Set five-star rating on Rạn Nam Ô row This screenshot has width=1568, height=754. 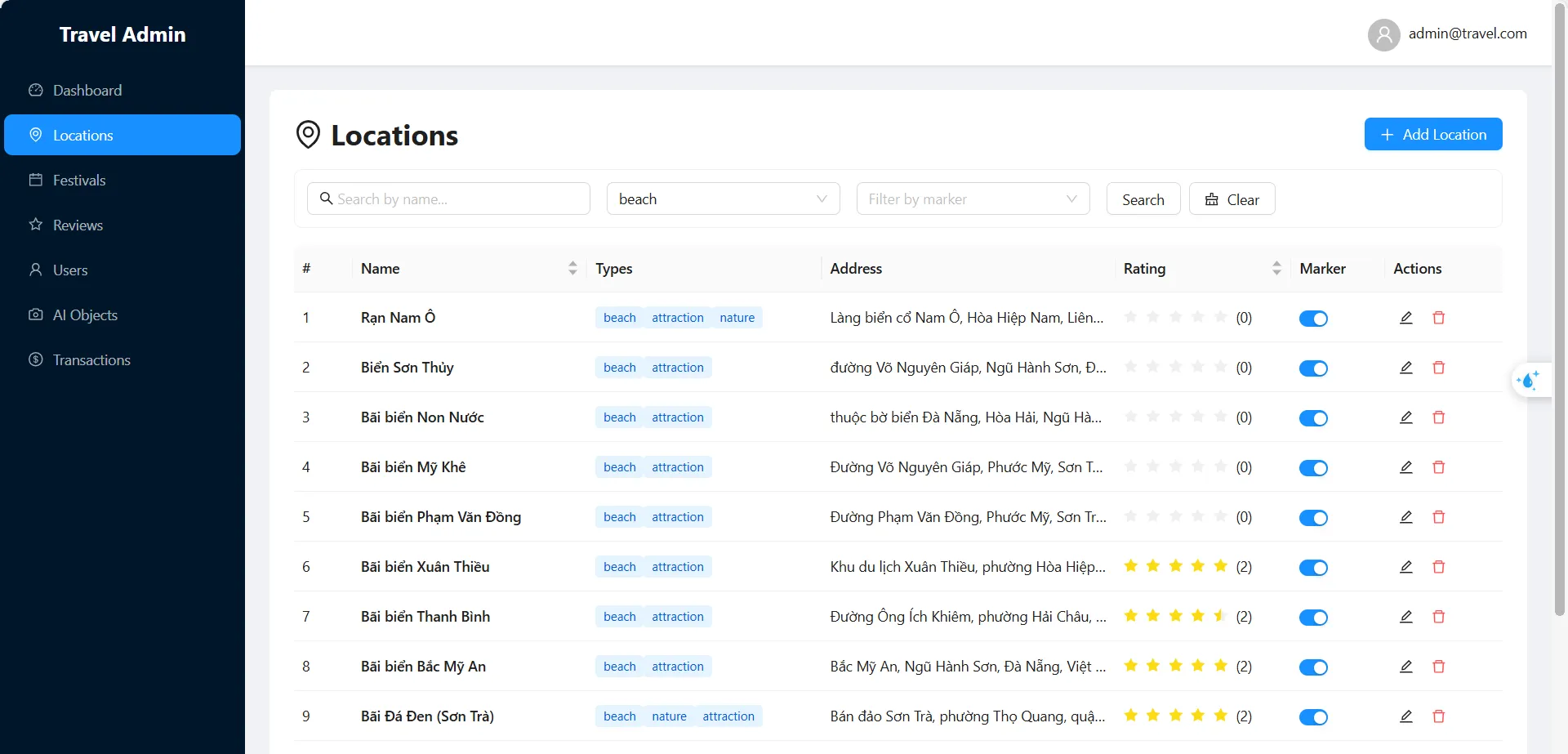[x=1220, y=317]
